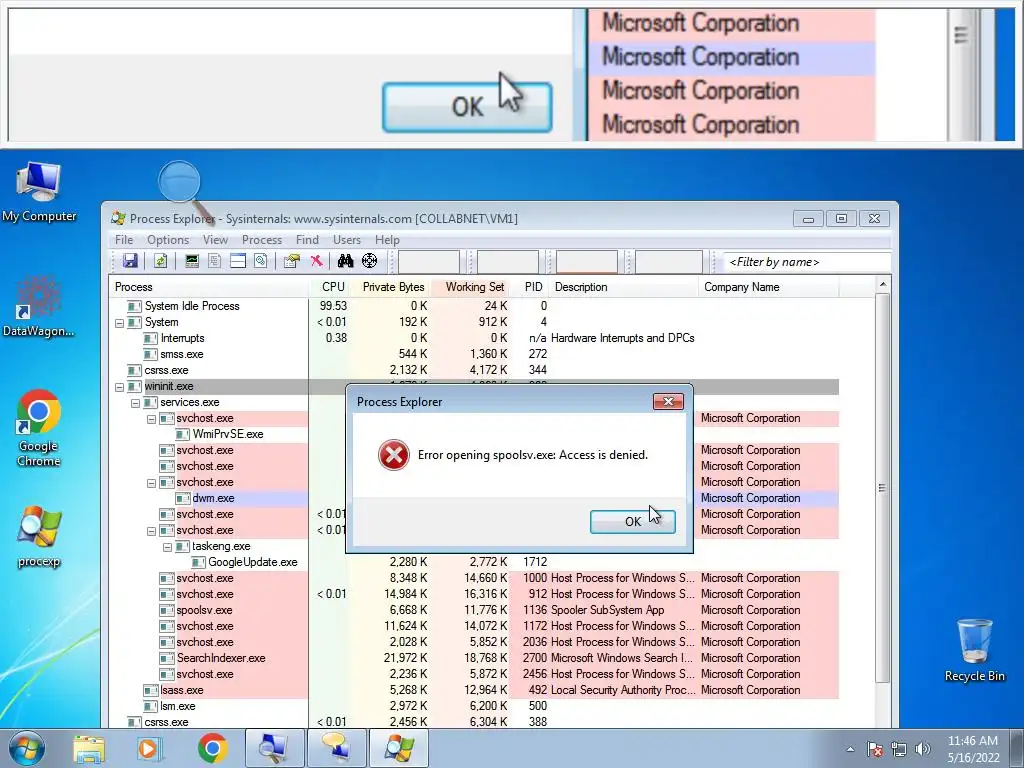Sort by the PID column header
This screenshot has width=1024, height=768.
[530, 287]
